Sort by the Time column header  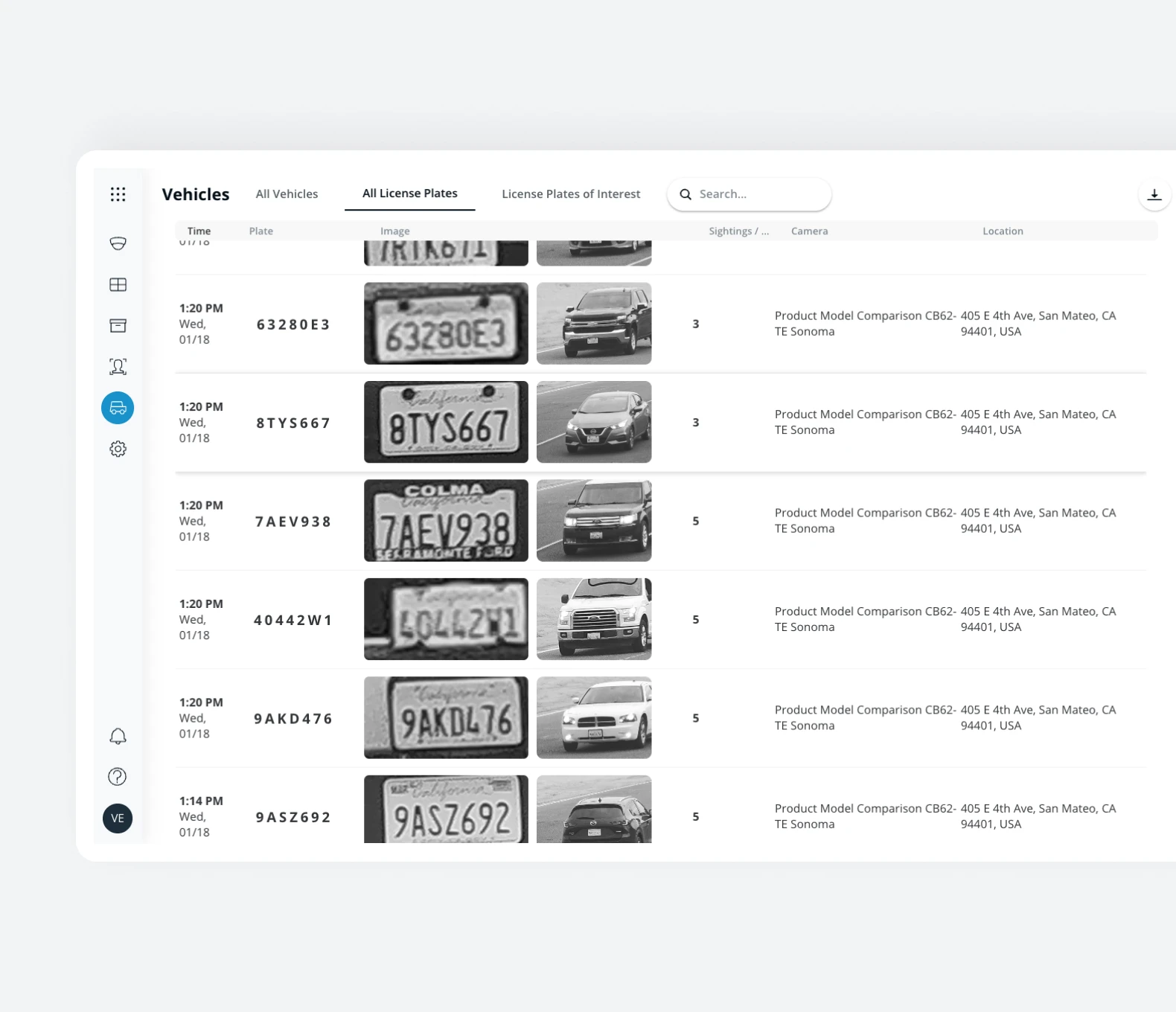(x=199, y=231)
